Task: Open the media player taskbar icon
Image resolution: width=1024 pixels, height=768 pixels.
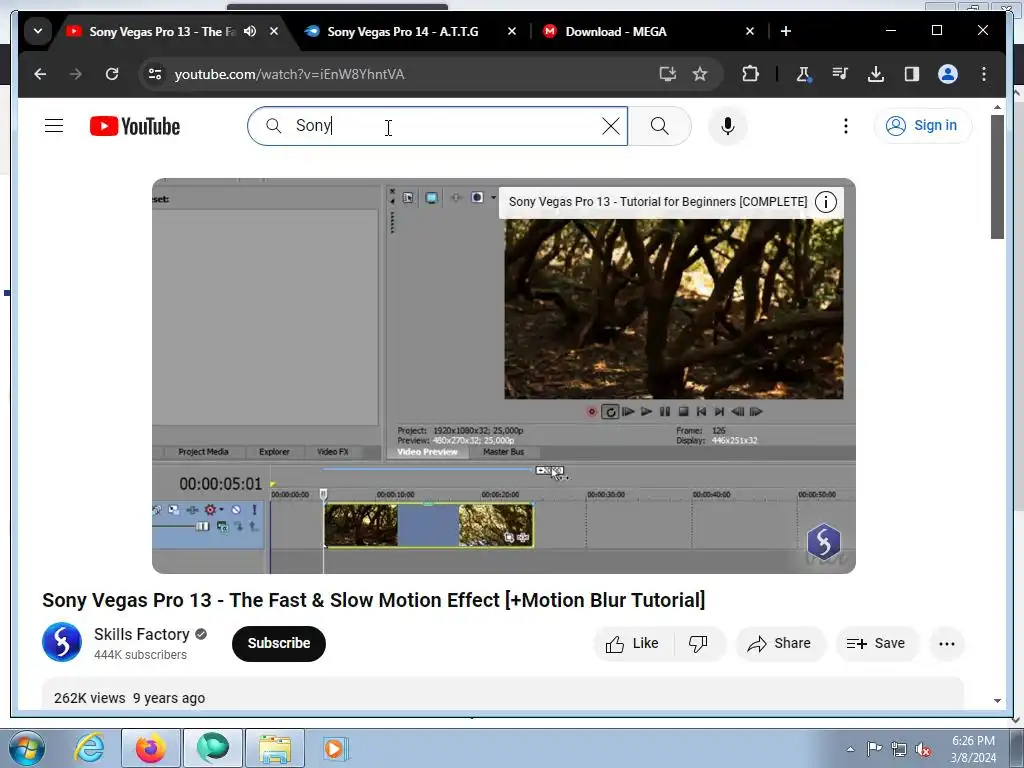Action: point(336,748)
